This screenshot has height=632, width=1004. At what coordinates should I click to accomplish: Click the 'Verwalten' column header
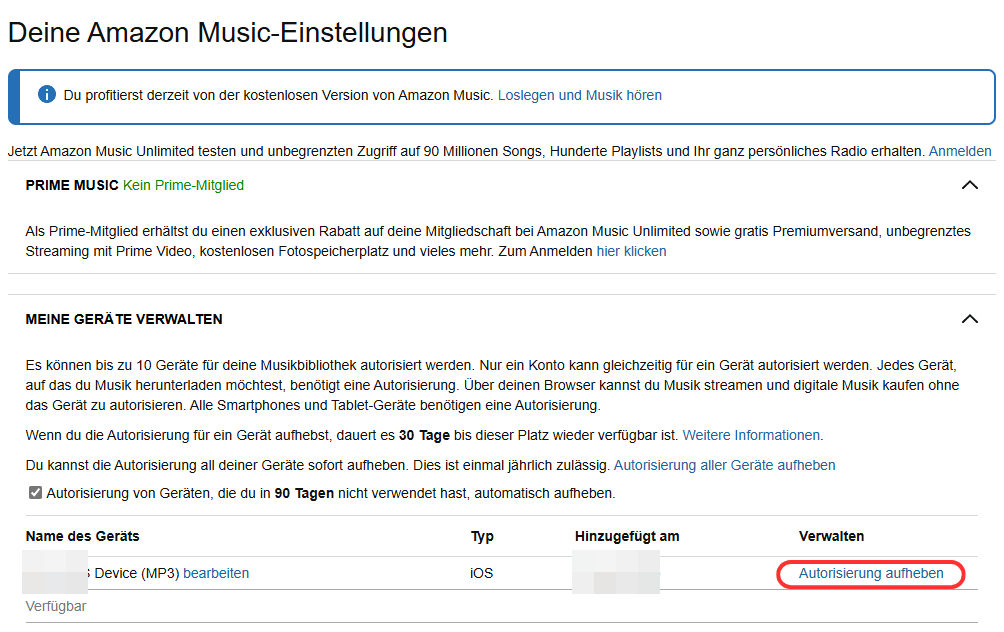click(x=831, y=536)
